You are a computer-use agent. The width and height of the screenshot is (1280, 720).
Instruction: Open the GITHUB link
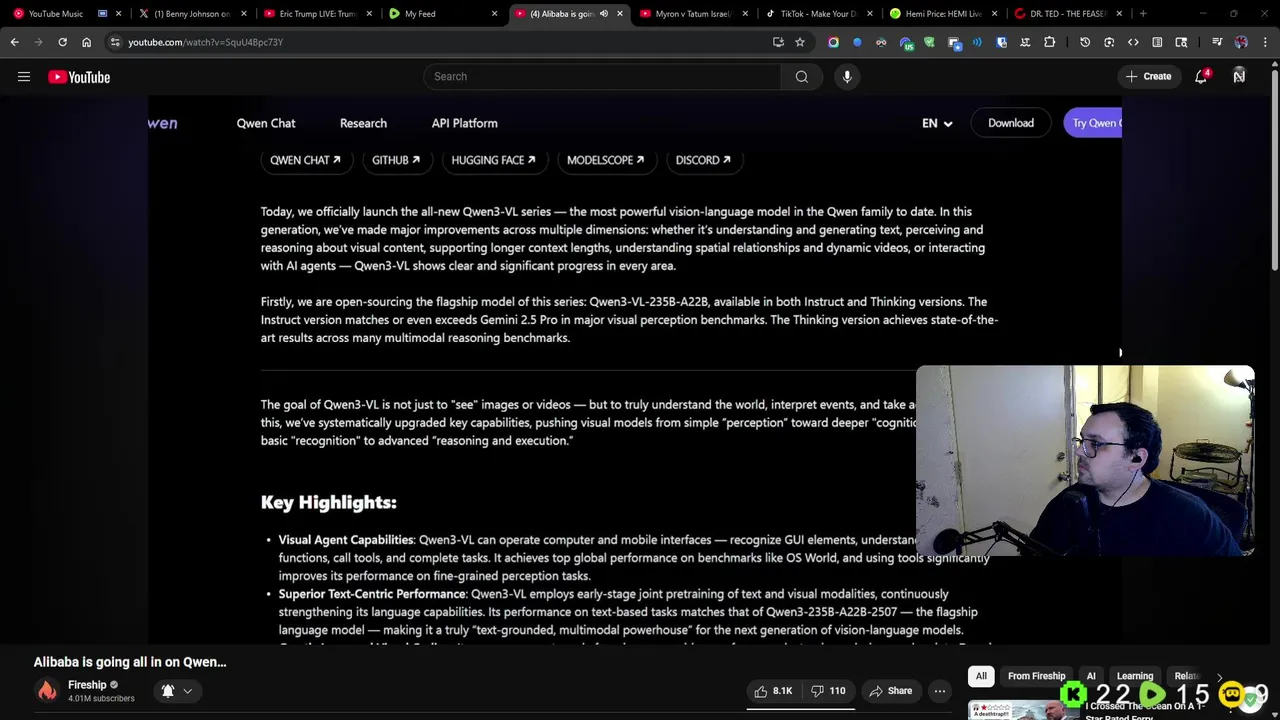(x=396, y=160)
